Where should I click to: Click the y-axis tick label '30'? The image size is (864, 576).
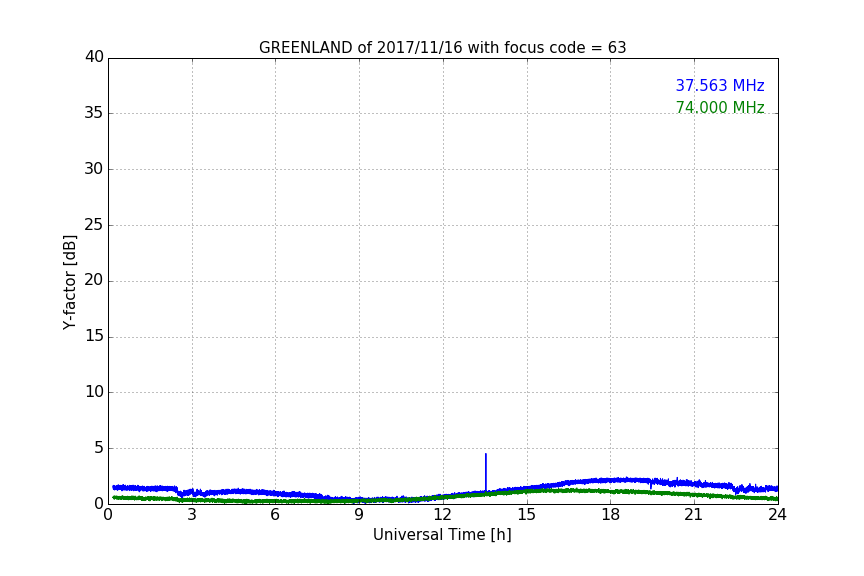(94, 169)
